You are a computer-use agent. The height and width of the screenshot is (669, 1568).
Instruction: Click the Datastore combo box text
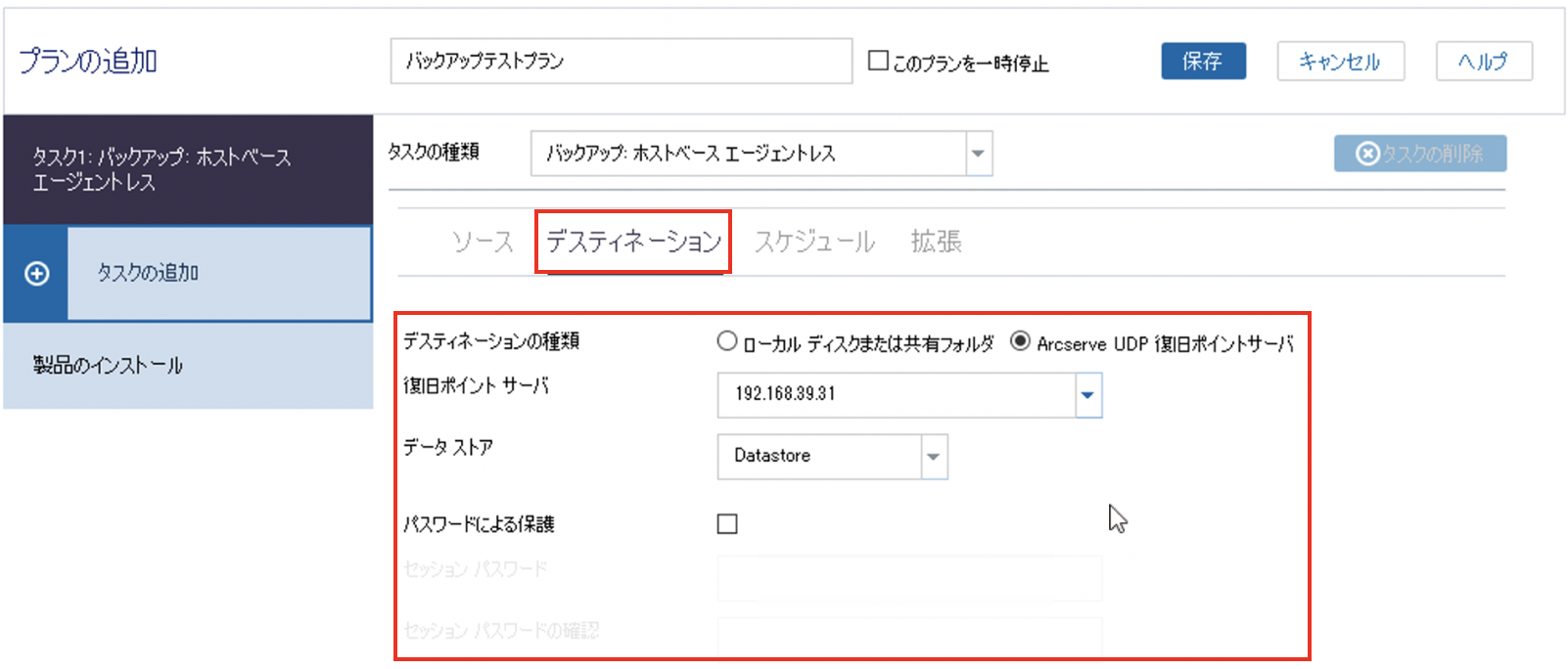coord(772,456)
